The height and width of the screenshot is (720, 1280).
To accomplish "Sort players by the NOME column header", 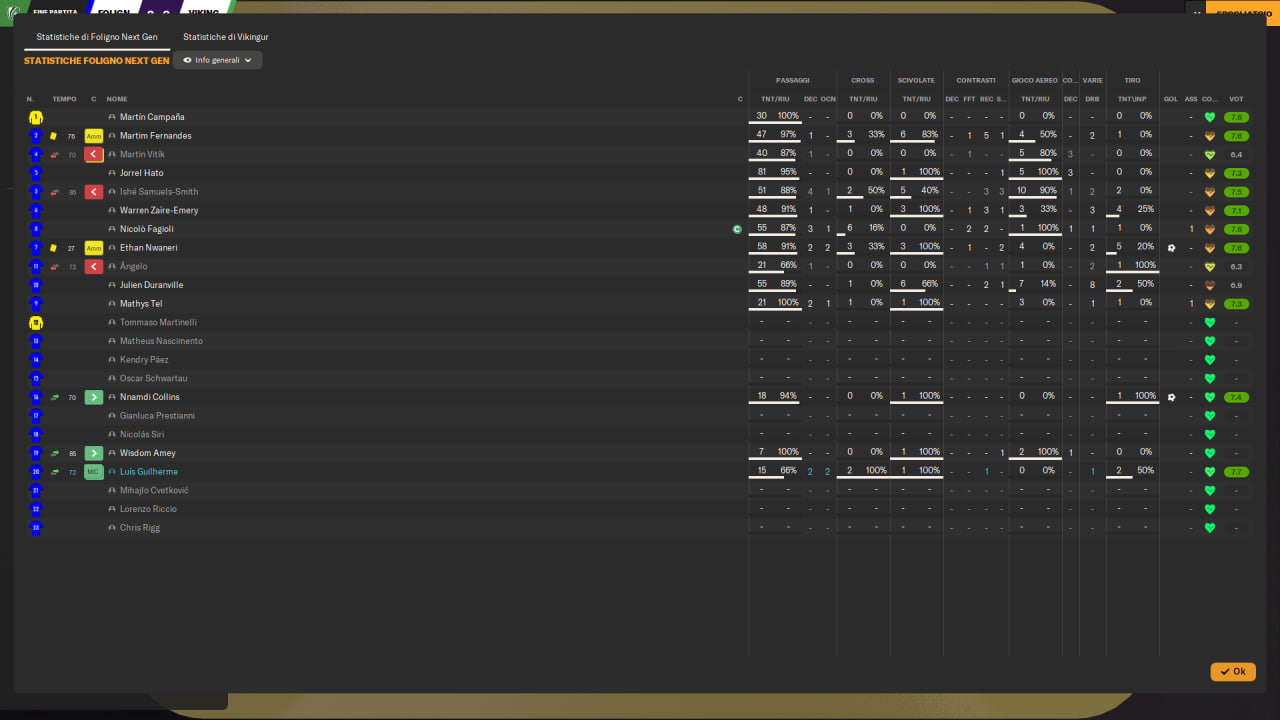I will 117,99.
